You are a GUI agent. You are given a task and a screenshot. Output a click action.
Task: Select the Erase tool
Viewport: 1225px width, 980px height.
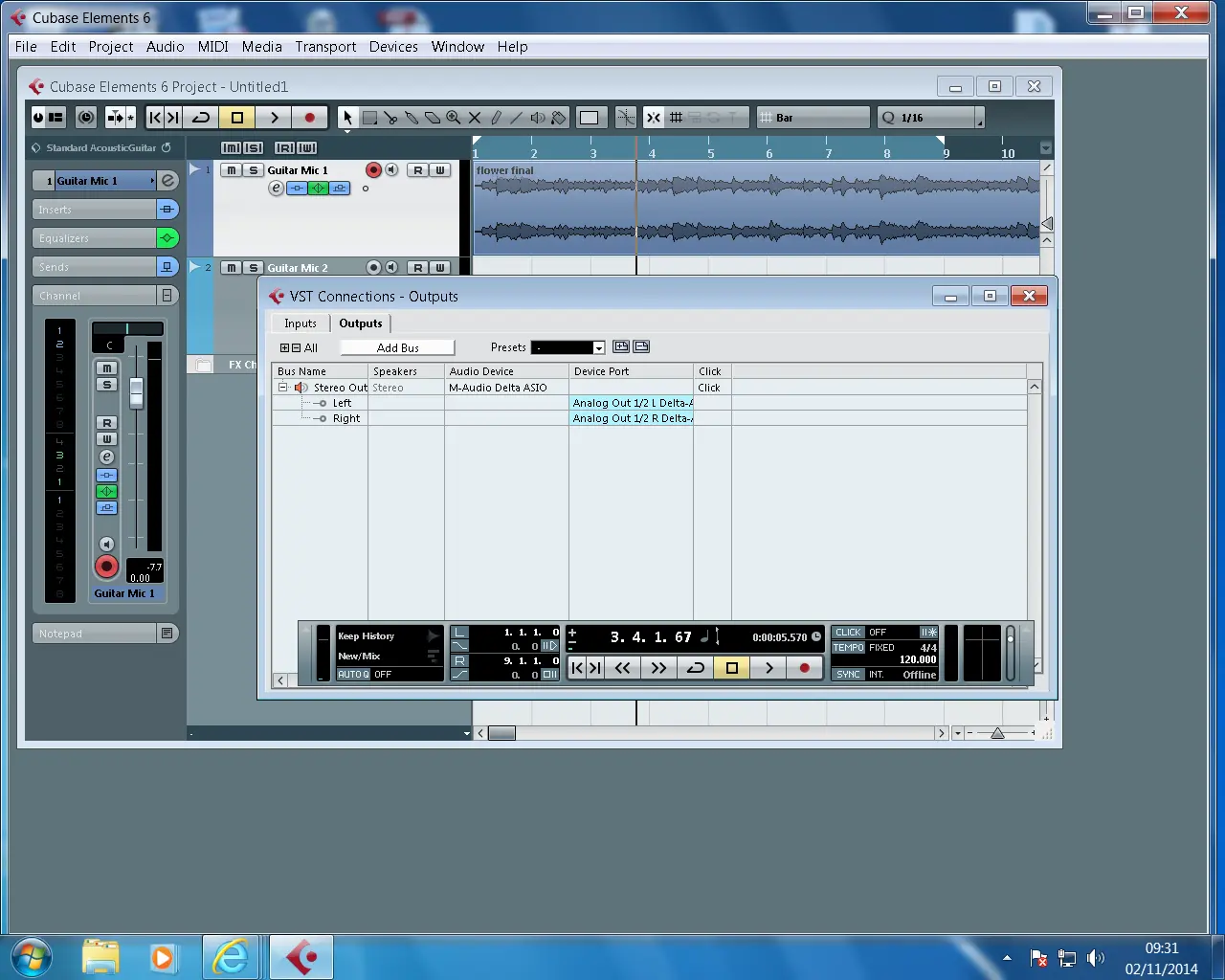pos(433,118)
